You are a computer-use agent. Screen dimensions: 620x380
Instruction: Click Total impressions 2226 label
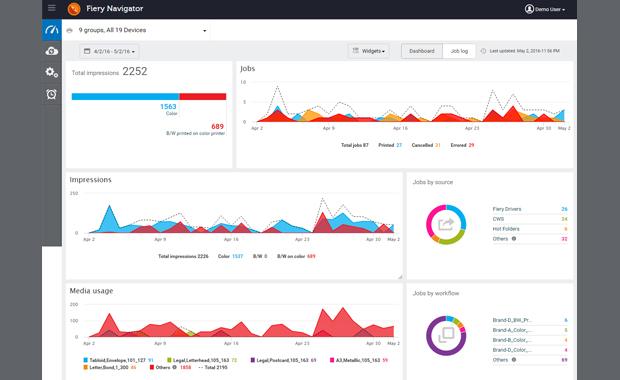click(183, 256)
